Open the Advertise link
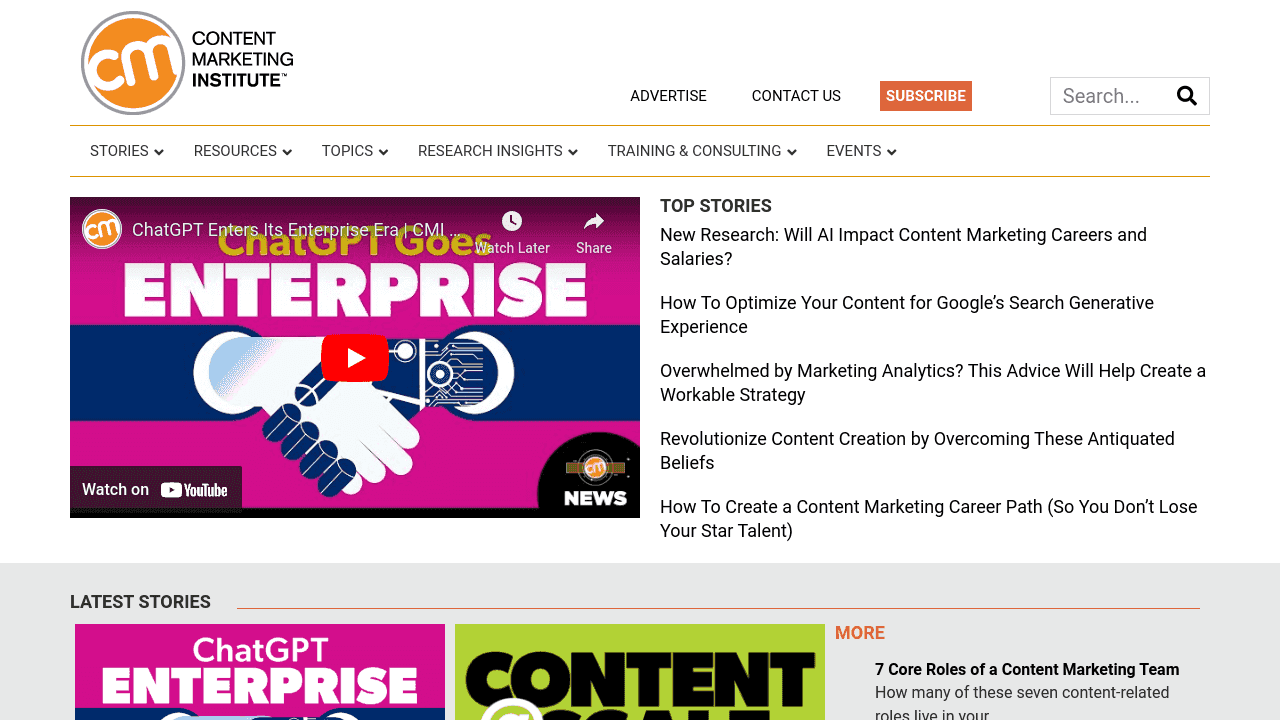Screen dimensions: 1280x720 point(668,96)
